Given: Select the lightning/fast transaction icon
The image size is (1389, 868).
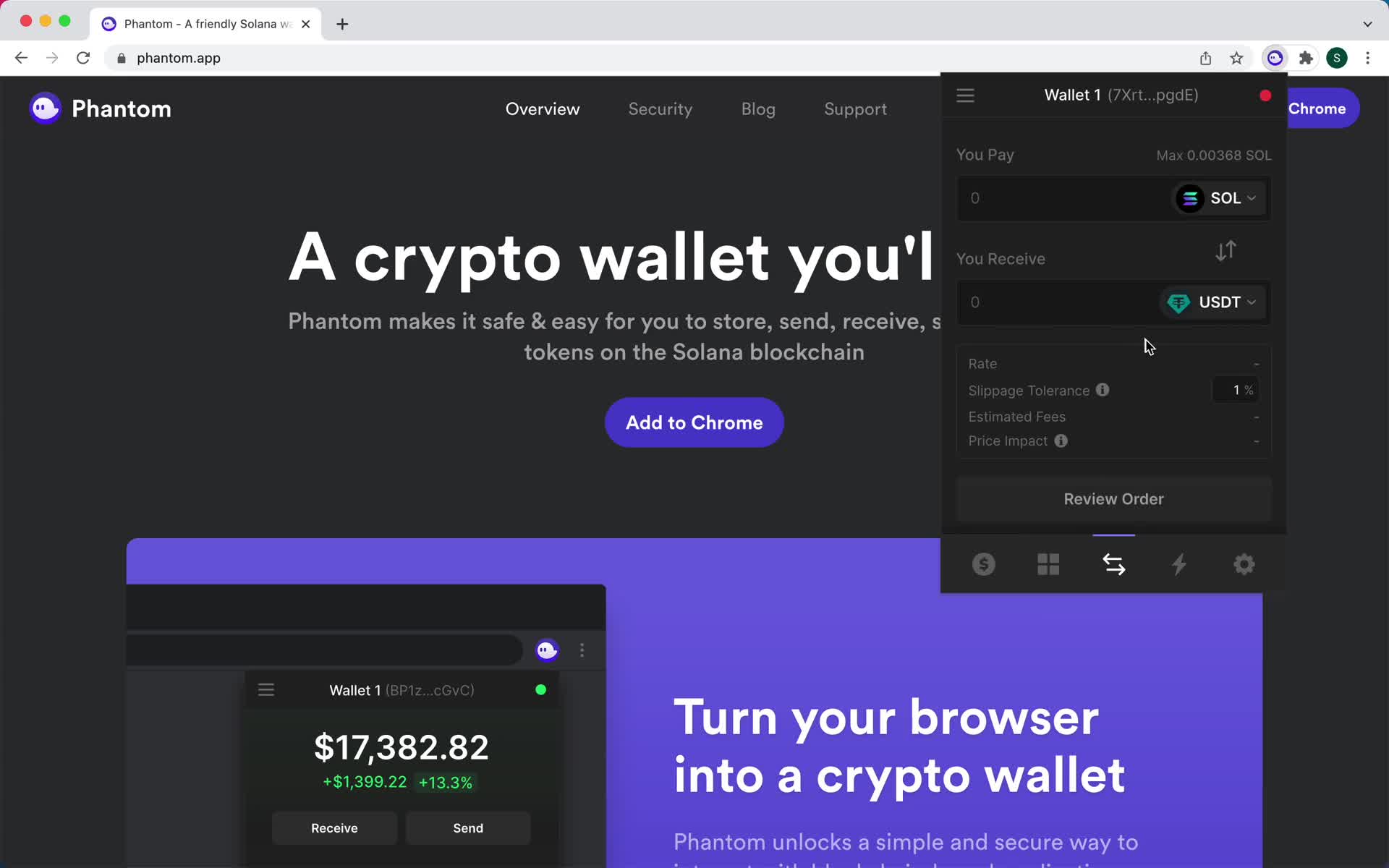Looking at the screenshot, I should click(x=1178, y=564).
